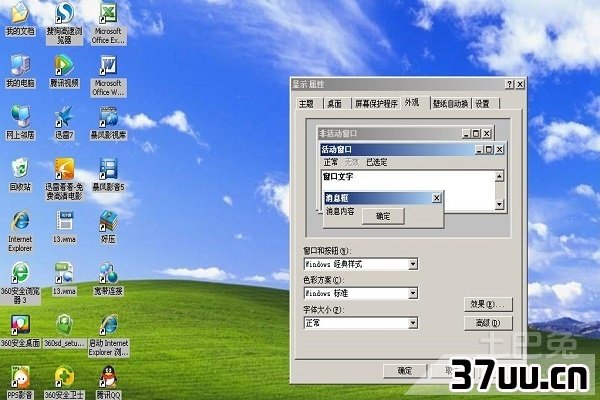Viewport: 600px width, 400px height.
Task: Click the 高级(D) advanced button
Action: (488, 323)
